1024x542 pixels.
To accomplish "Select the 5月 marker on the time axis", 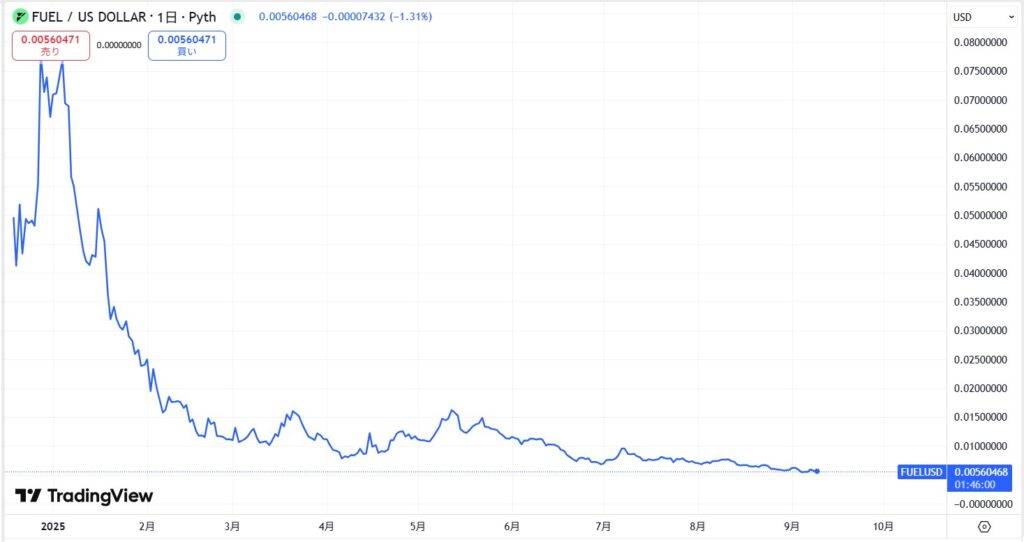I will pyautogui.click(x=418, y=526).
